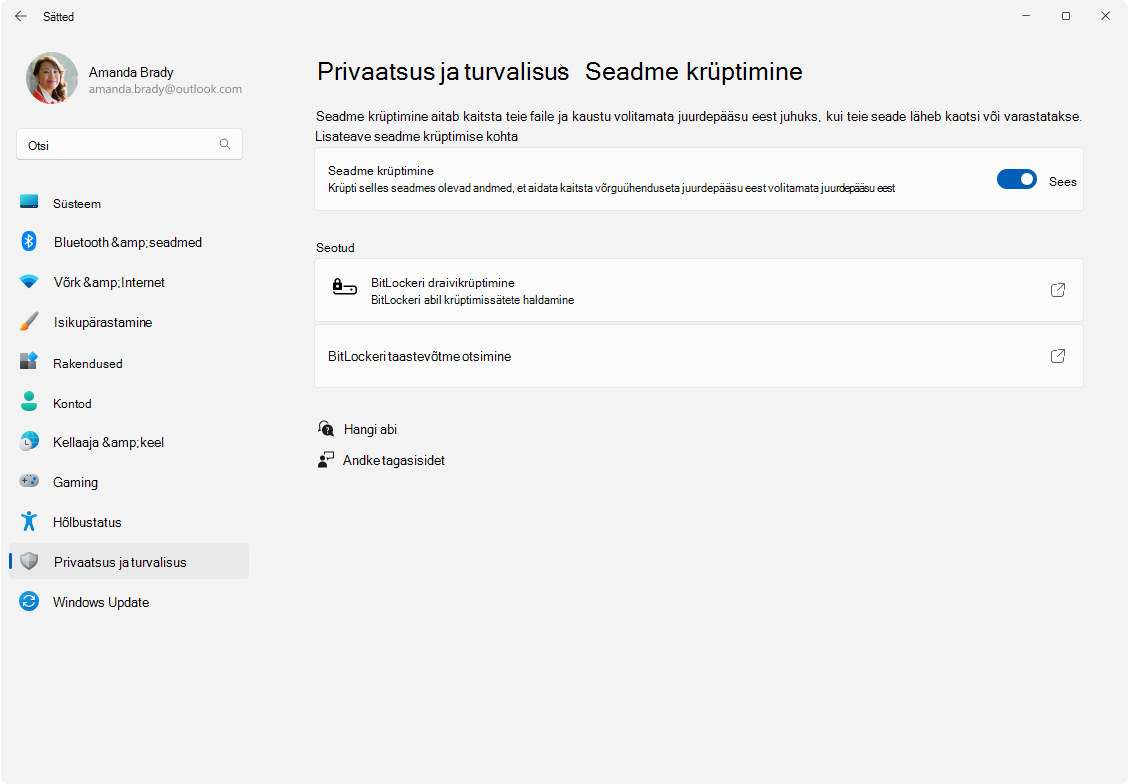The image size is (1128, 784).
Task: Click amanda.brady@outlook.com account email
Action: 165,89
